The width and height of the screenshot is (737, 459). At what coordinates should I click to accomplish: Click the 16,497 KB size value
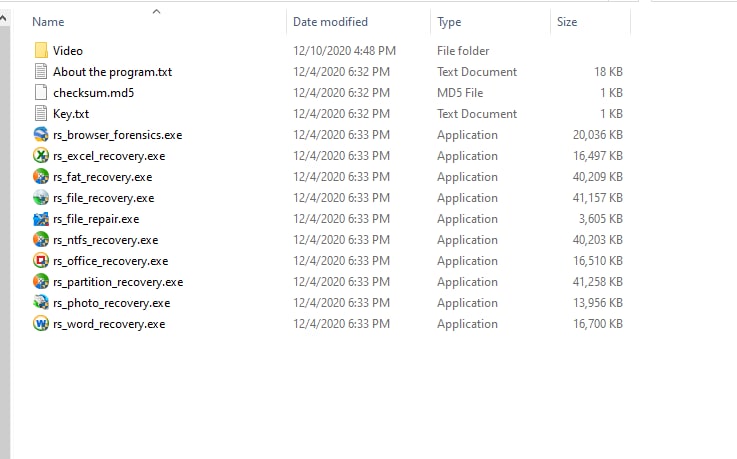click(598, 156)
